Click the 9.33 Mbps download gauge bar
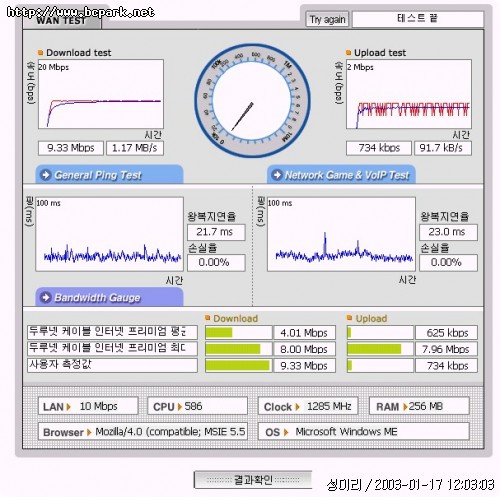Image resolution: width=500 pixels, height=497 pixels. (x=238, y=366)
